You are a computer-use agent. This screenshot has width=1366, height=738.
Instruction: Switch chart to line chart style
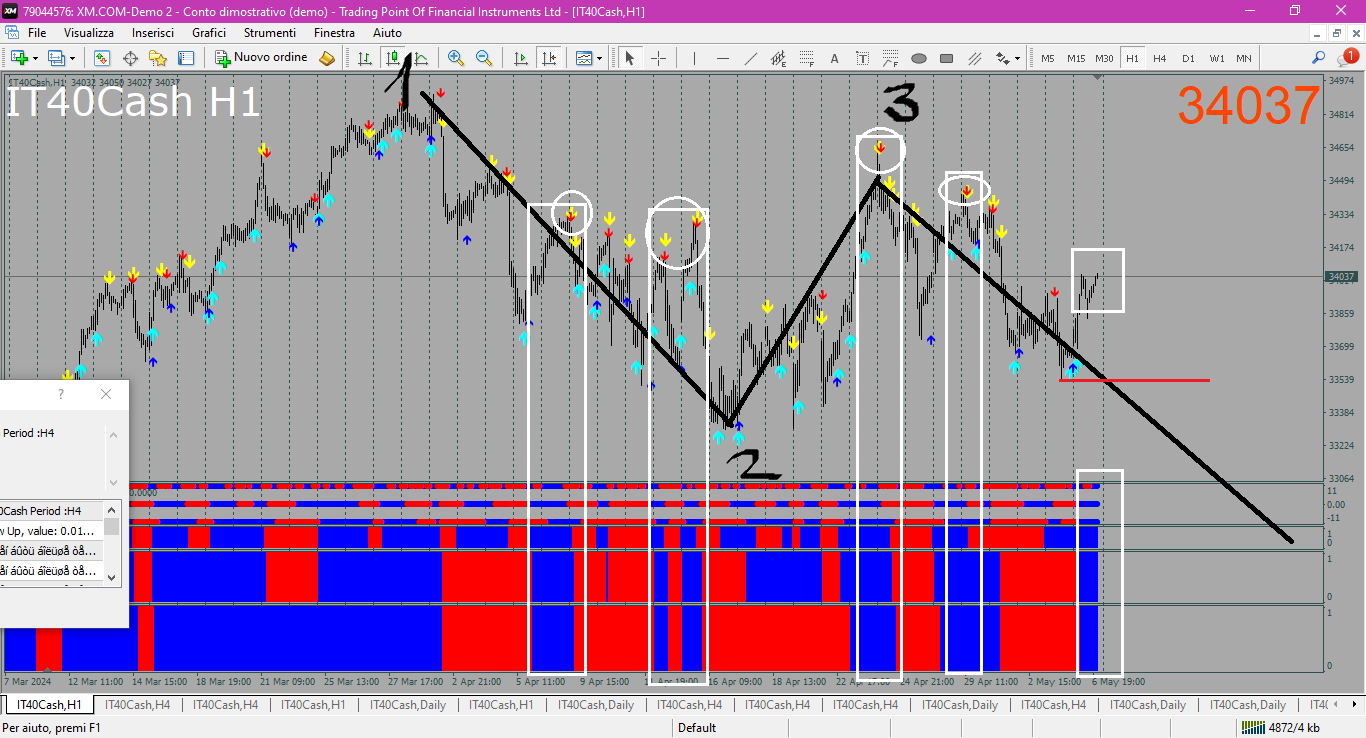[x=421, y=58]
